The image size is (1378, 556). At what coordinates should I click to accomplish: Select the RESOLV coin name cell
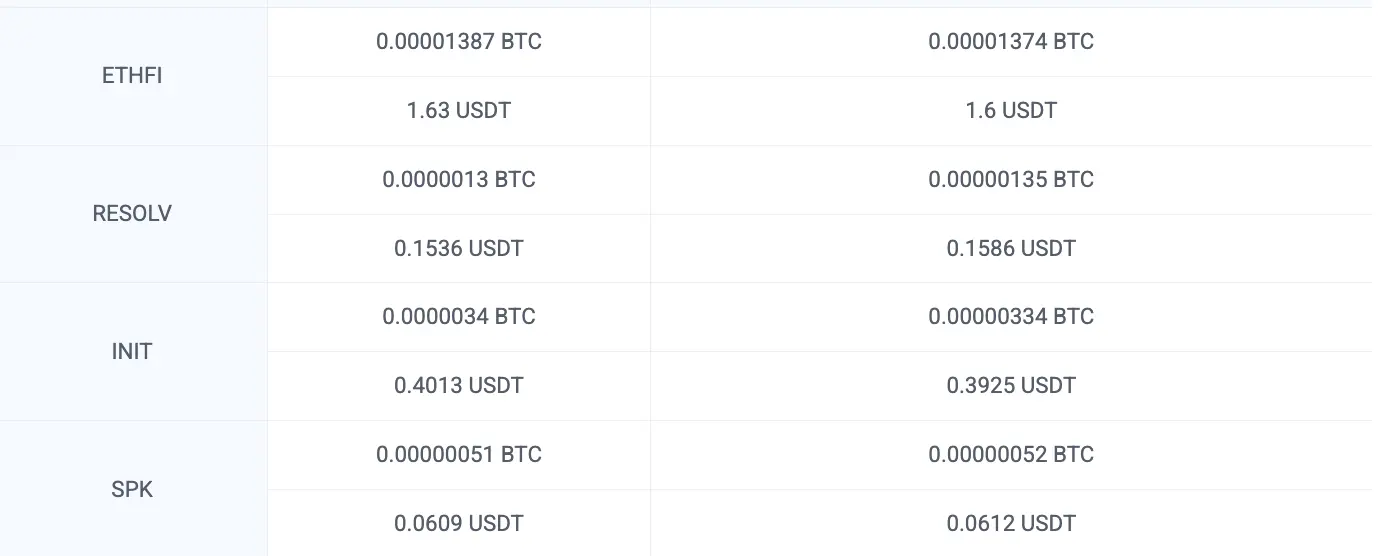tap(132, 214)
